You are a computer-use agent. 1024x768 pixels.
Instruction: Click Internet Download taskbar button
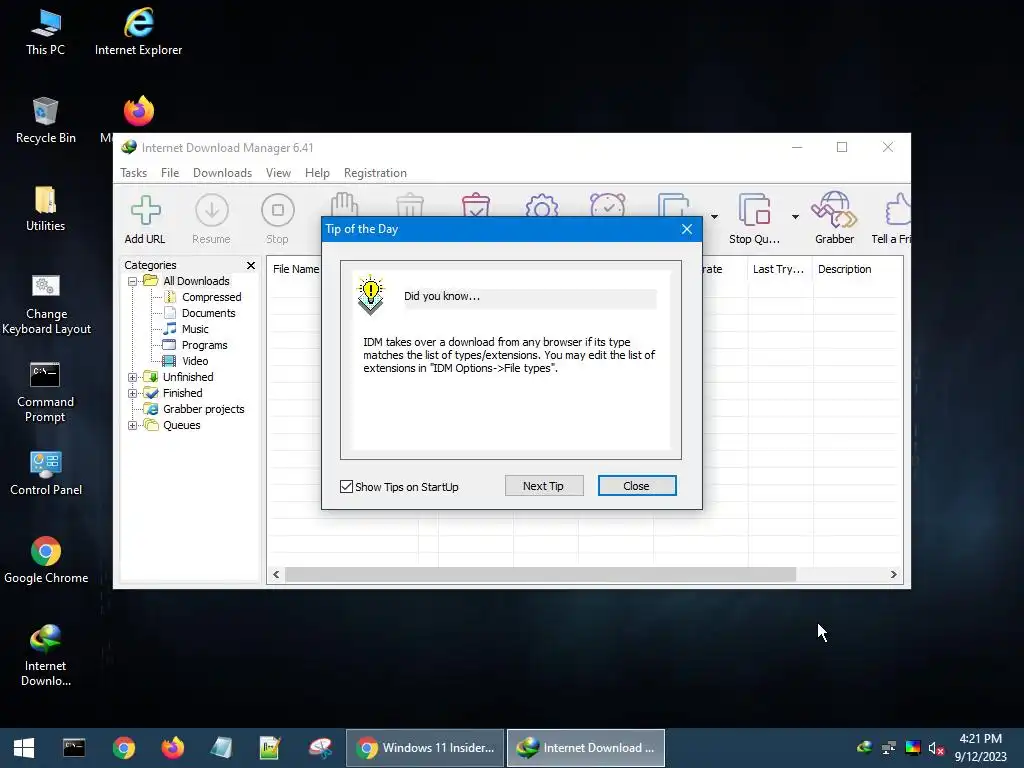pos(586,748)
